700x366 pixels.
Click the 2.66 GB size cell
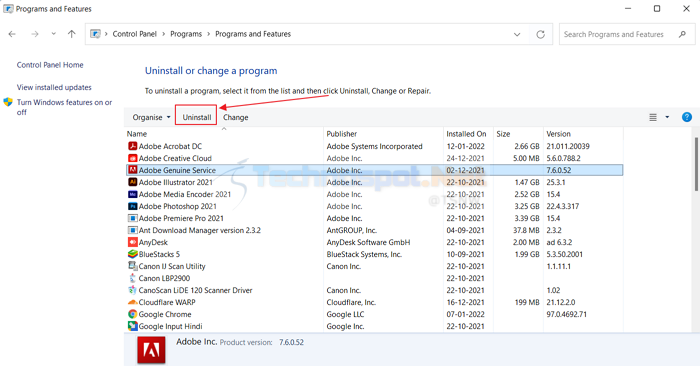click(527, 146)
